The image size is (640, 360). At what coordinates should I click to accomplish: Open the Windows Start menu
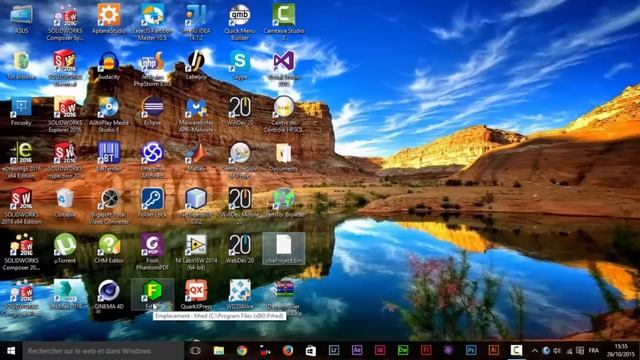(x=11, y=351)
